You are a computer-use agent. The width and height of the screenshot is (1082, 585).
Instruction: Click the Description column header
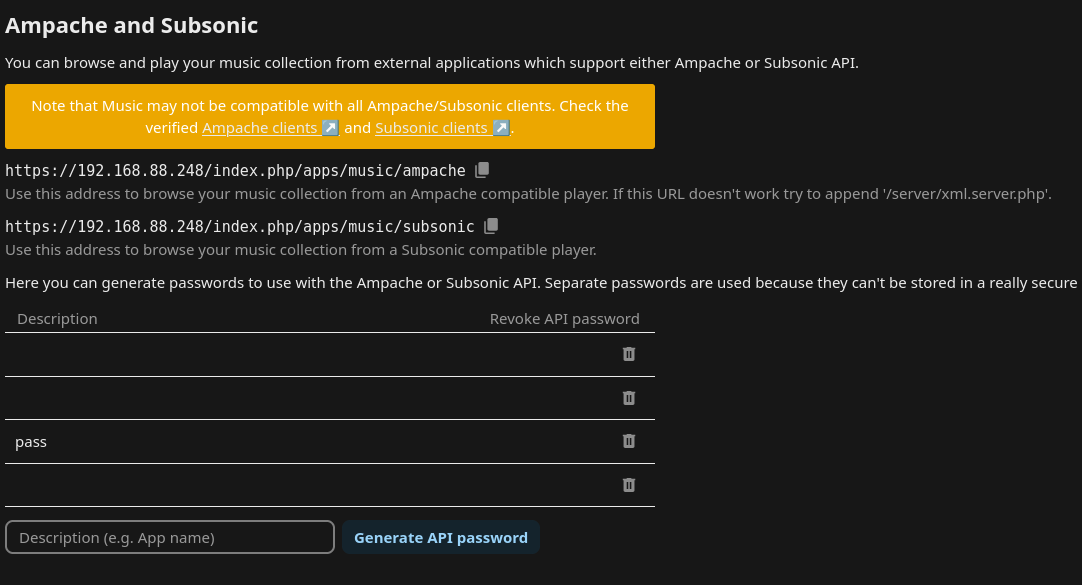(57, 319)
